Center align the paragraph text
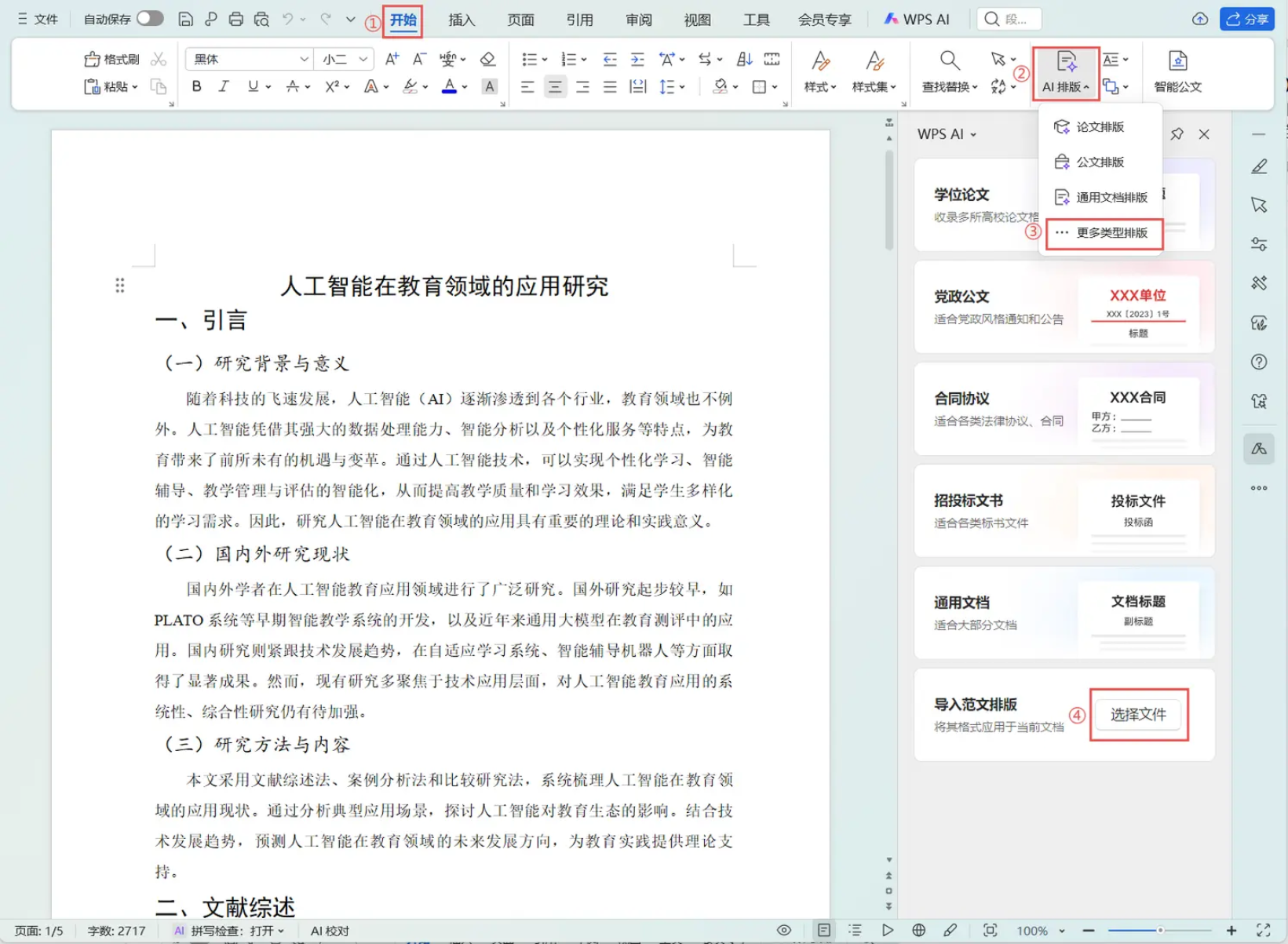Image resolution: width=1288 pixels, height=944 pixels. pyautogui.click(x=555, y=86)
